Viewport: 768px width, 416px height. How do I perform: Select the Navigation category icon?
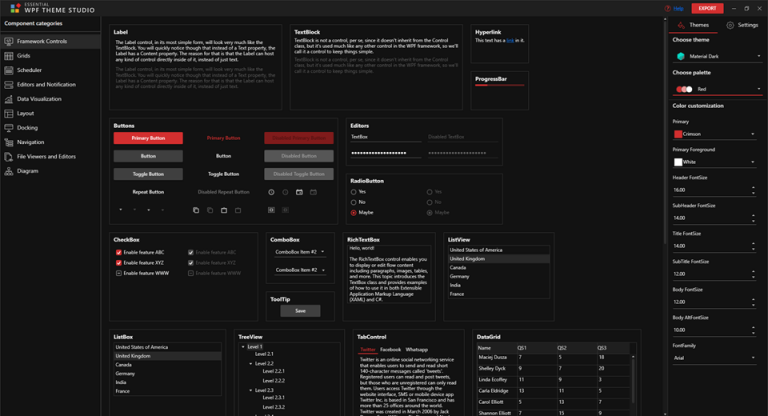tap(8, 142)
